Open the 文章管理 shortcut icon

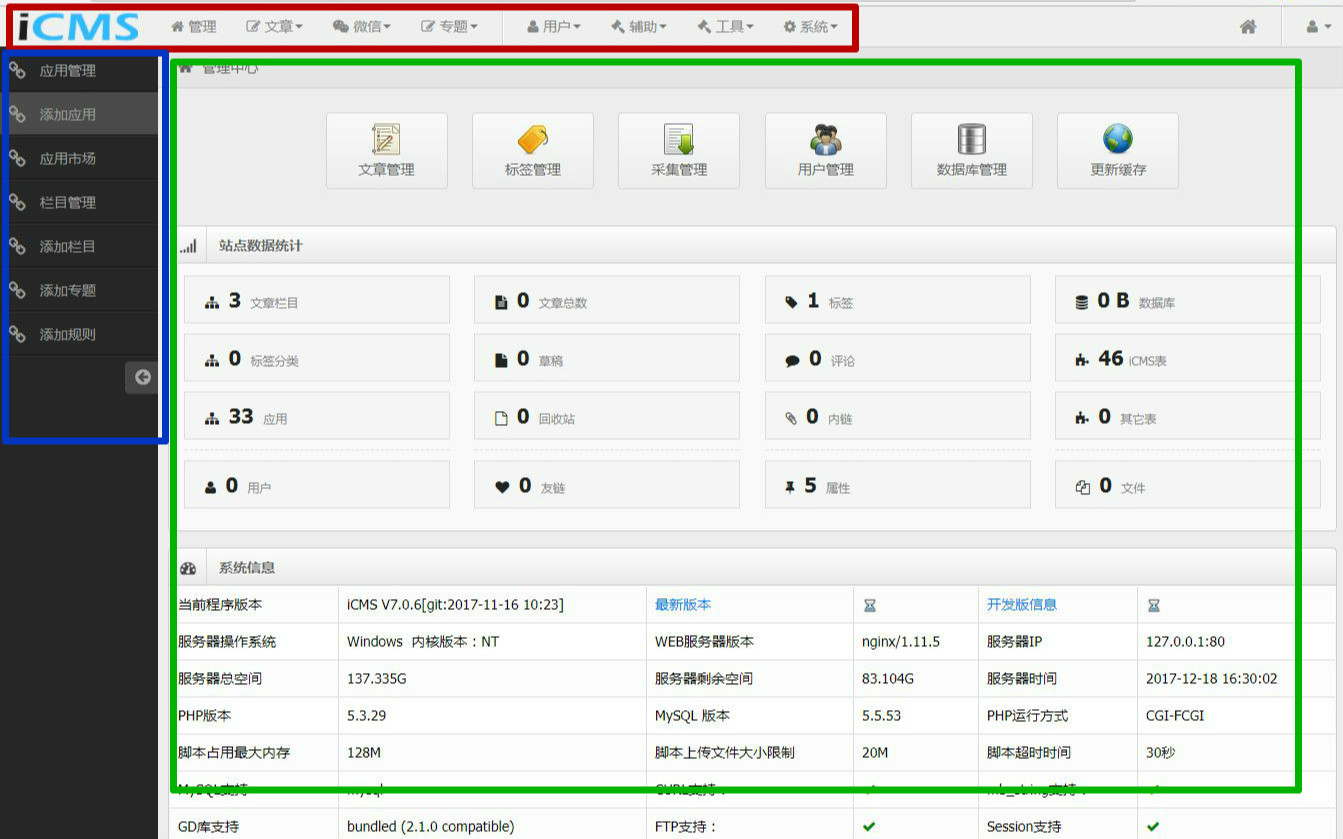click(386, 151)
